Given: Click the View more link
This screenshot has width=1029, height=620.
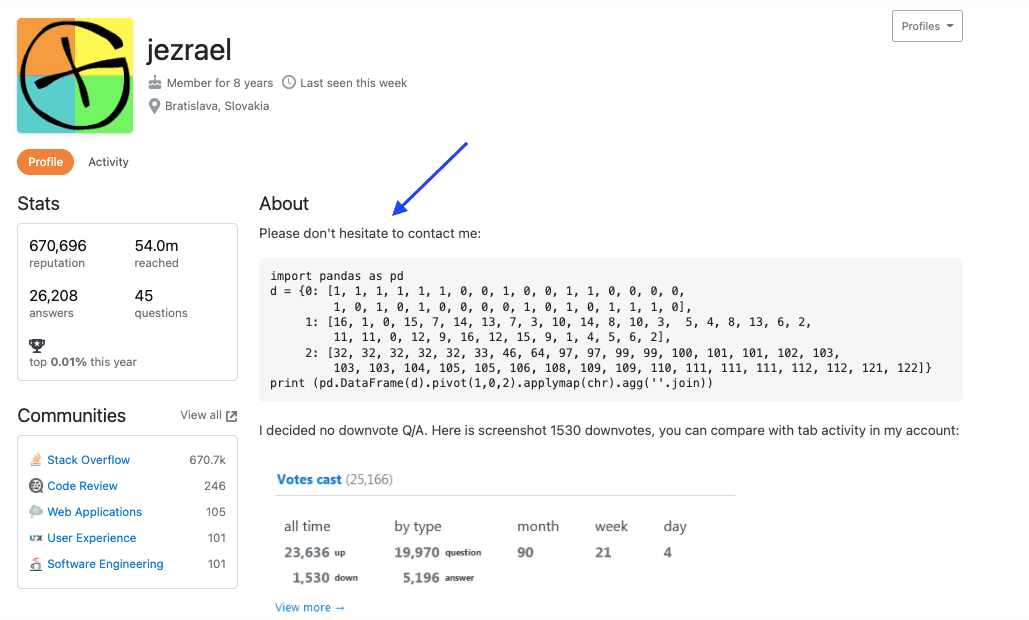Looking at the screenshot, I should (x=309, y=607).
